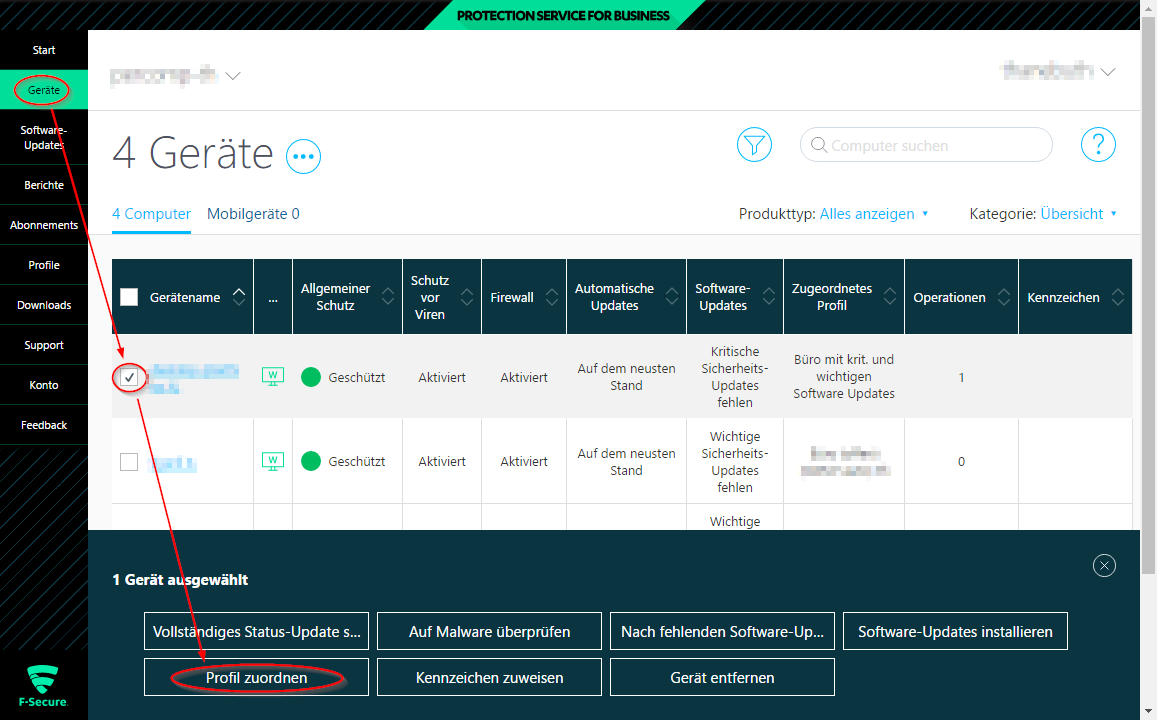Uncheck the first device row checkbox
1157x720 pixels.
point(129,378)
